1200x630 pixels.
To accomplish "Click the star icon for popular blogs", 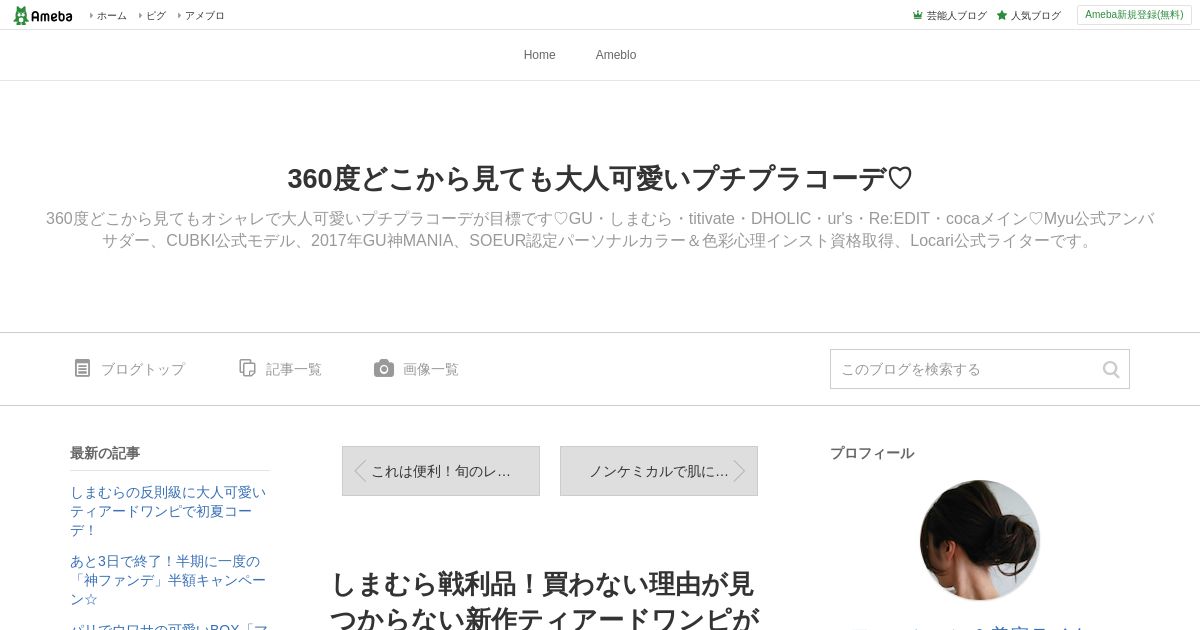I will point(1001,16).
